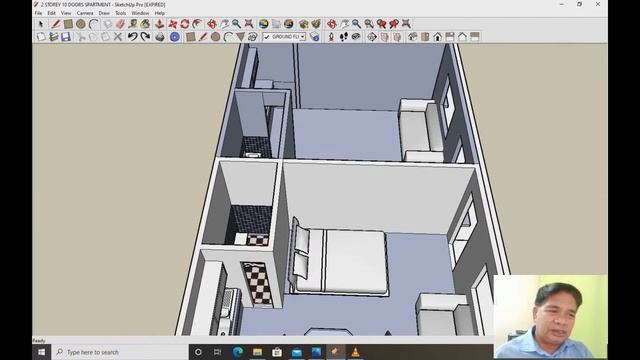Save the model with floppy icon
The width and height of the screenshot is (640, 360).
[66, 37]
